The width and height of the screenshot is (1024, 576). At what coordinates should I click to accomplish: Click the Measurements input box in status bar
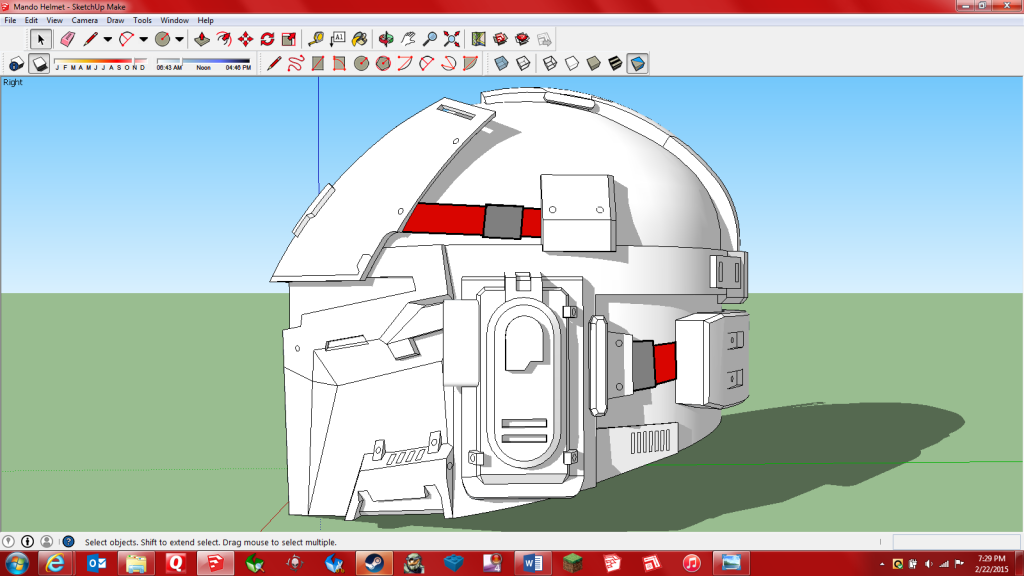(955, 541)
